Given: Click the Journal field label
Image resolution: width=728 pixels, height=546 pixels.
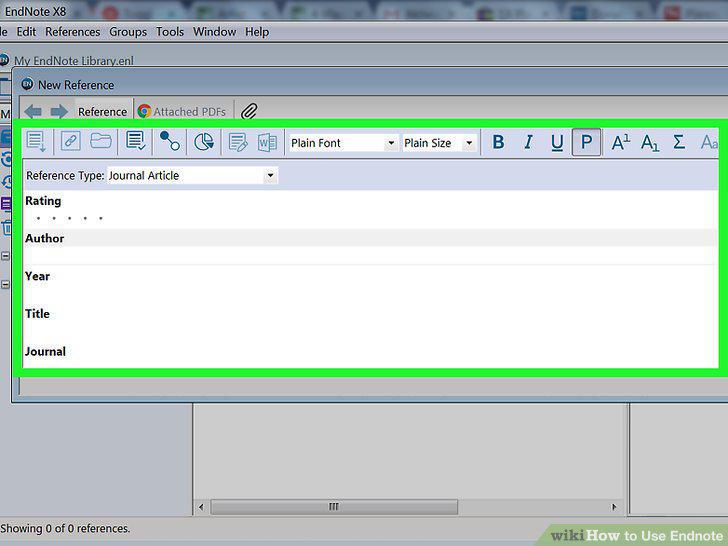Looking at the screenshot, I should click(45, 351).
